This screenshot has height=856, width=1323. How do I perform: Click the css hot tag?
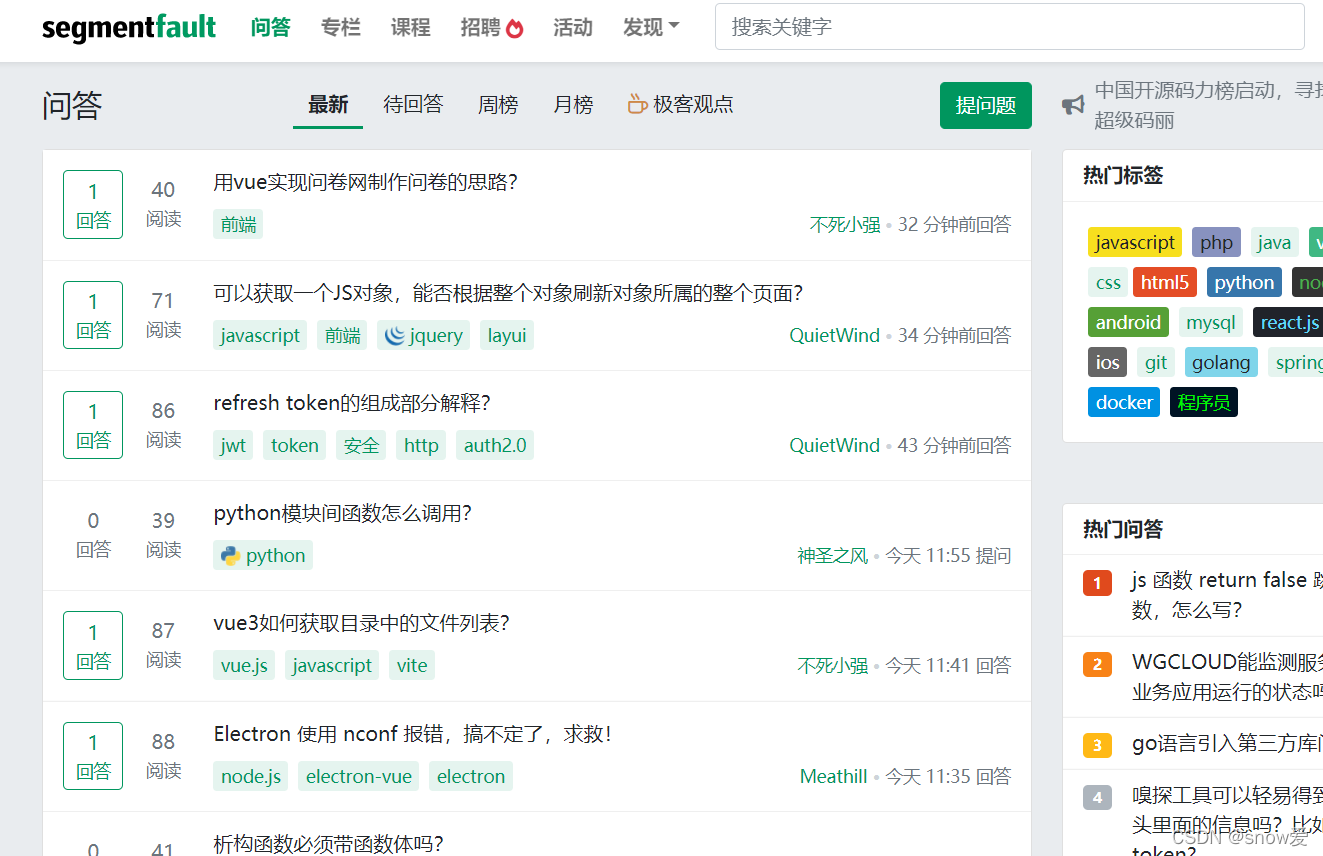click(x=1108, y=282)
